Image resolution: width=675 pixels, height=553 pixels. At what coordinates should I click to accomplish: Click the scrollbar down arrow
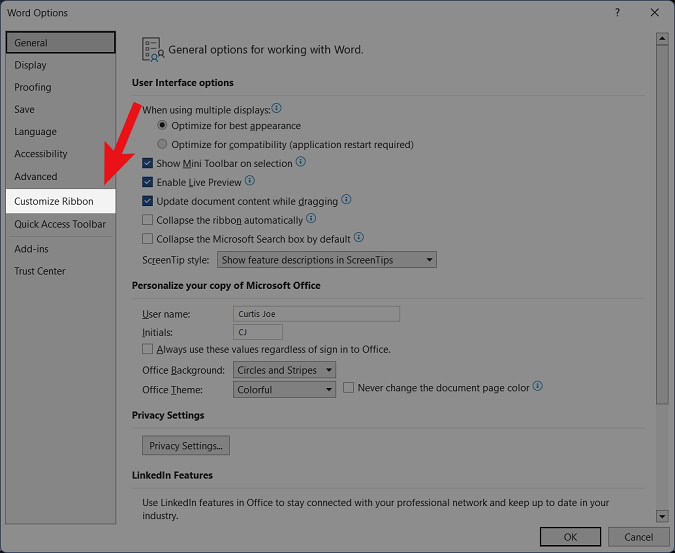tap(662, 516)
